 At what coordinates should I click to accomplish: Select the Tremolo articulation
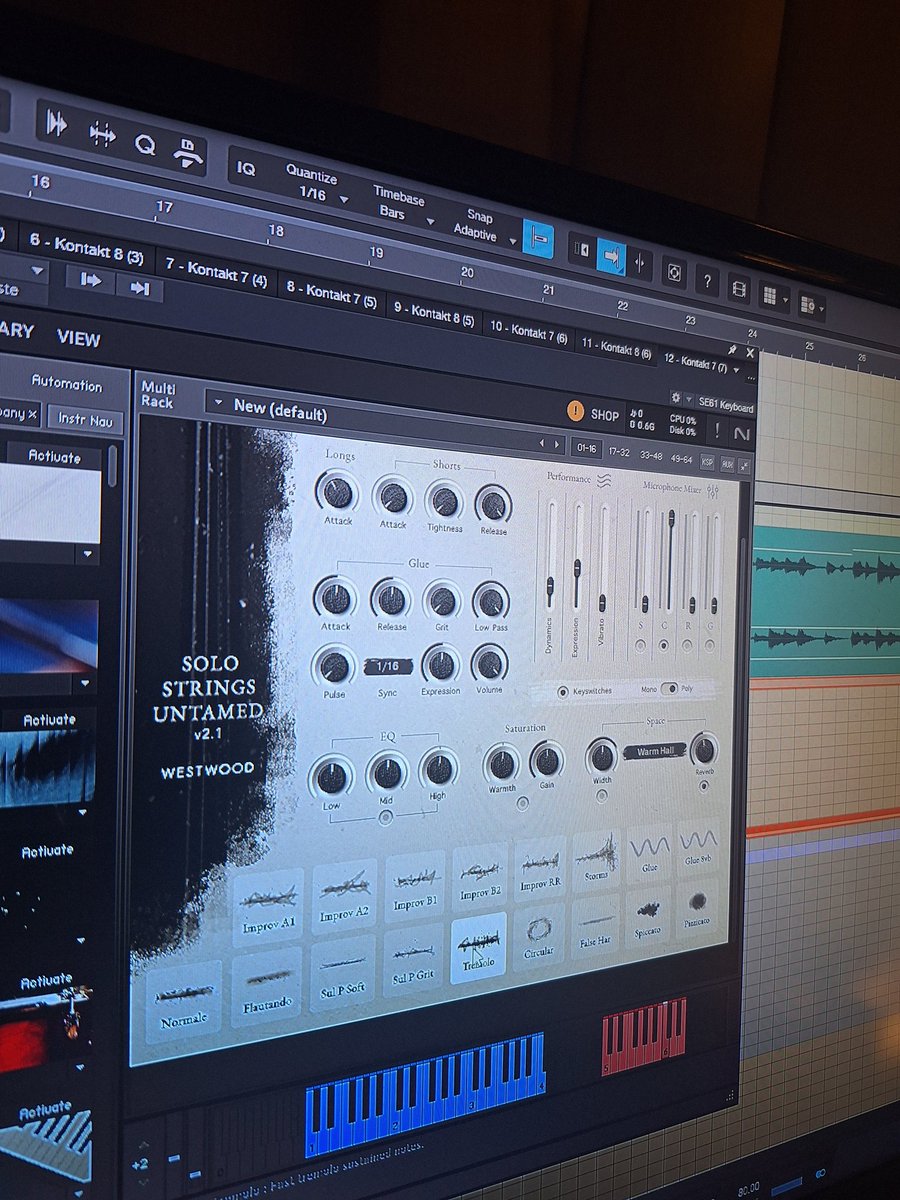click(x=478, y=948)
